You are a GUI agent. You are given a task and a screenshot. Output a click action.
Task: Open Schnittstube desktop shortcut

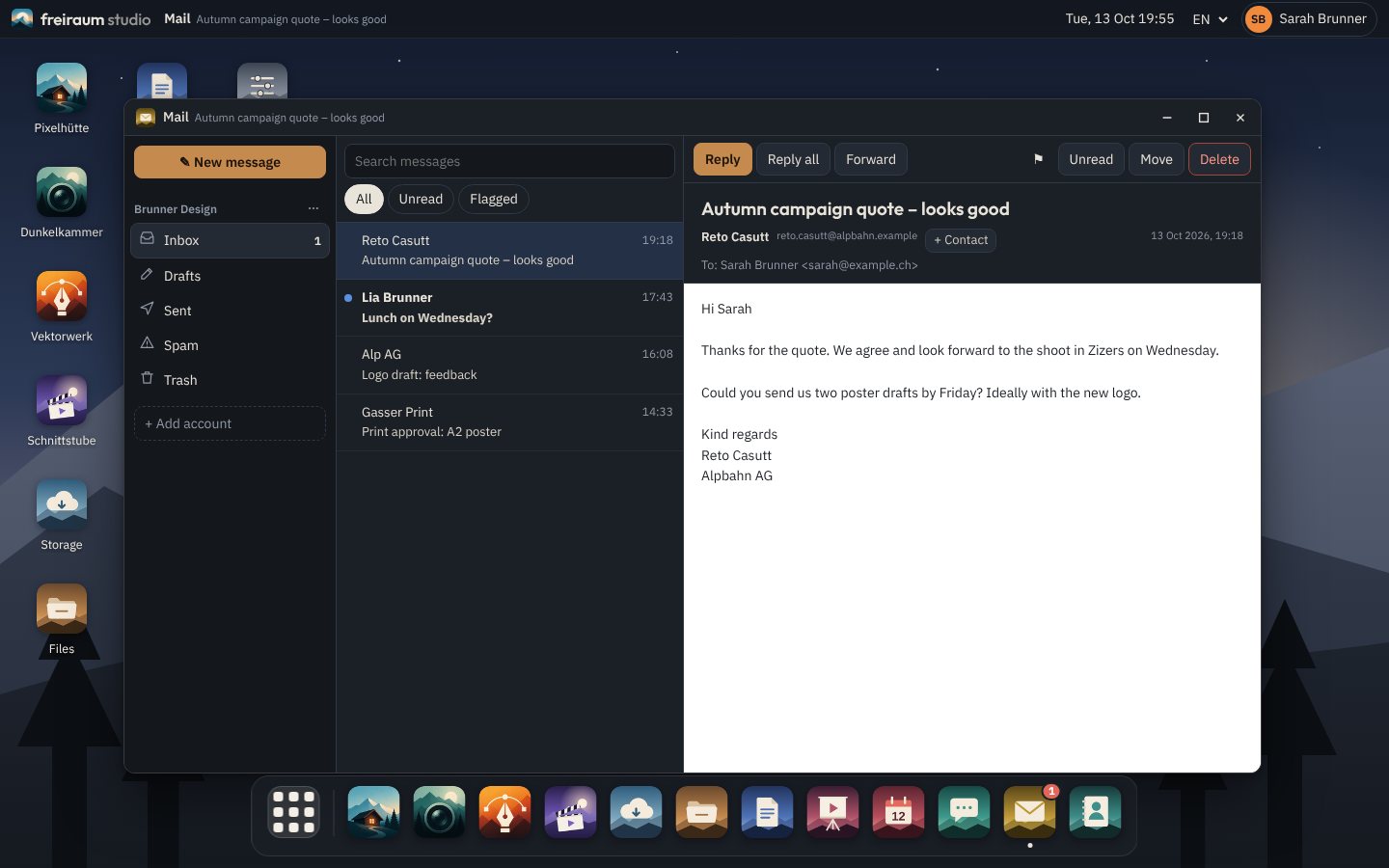pyautogui.click(x=62, y=411)
